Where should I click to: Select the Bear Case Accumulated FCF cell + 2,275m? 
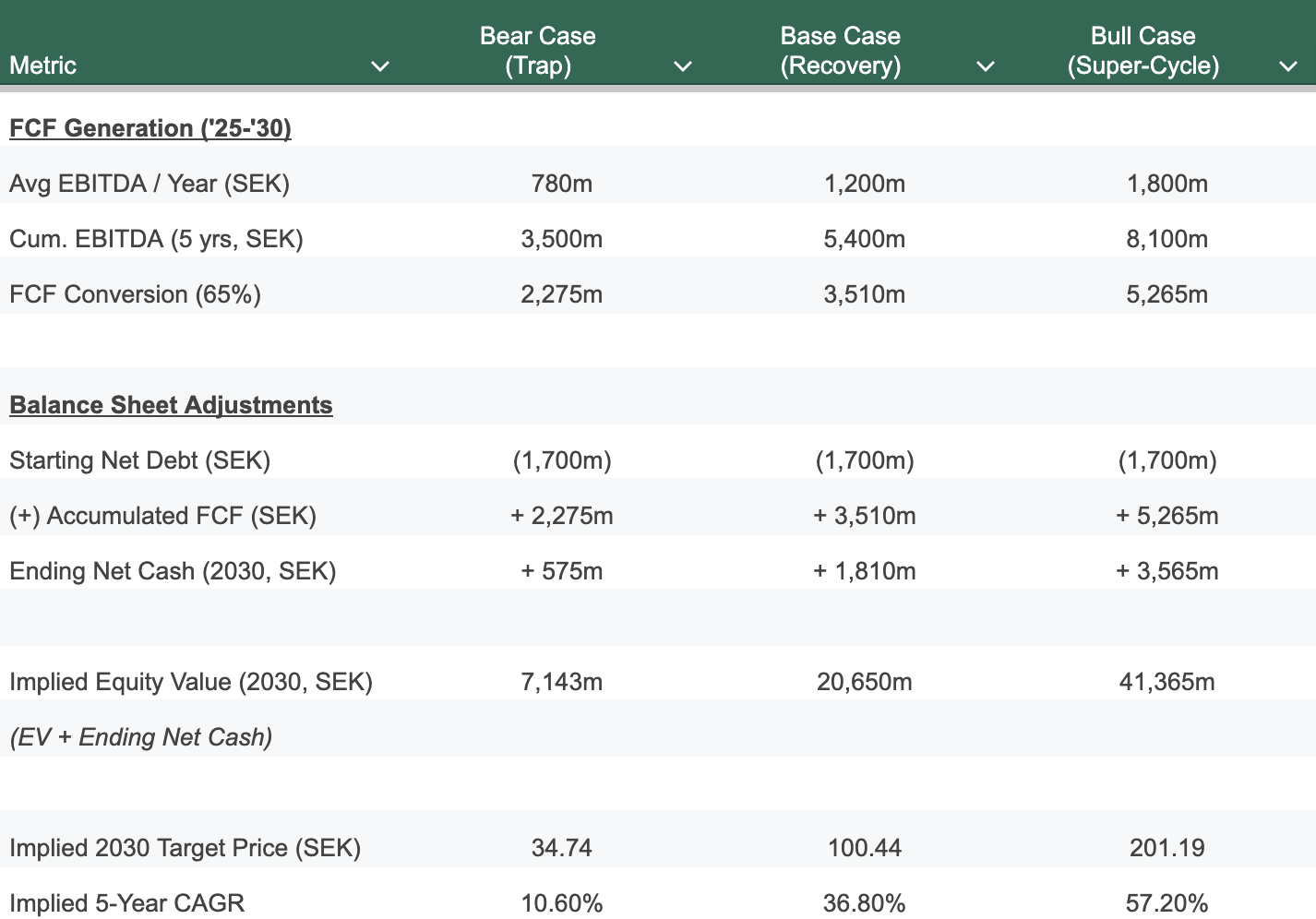562,516
